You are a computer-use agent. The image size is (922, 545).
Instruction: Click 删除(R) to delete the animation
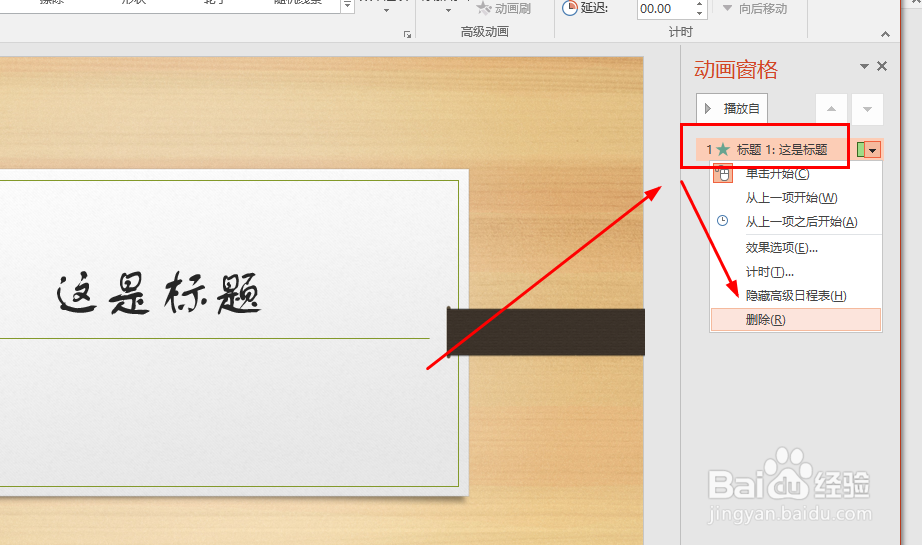point(796,320)
